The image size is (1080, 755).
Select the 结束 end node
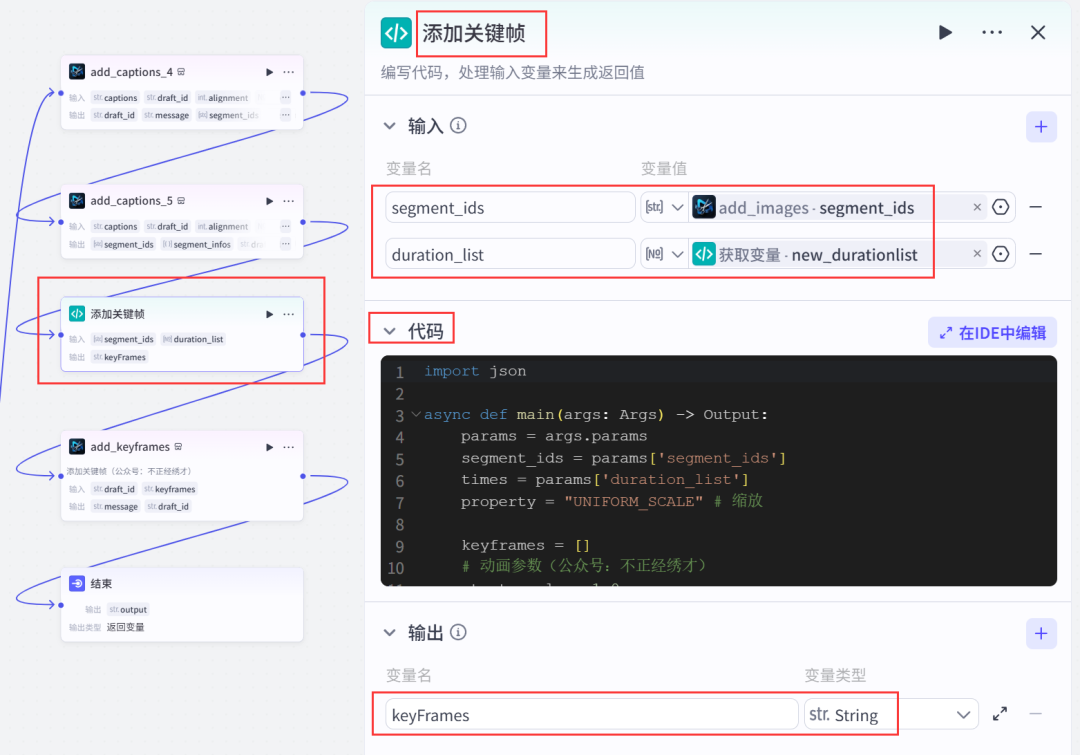pos(181,584)
